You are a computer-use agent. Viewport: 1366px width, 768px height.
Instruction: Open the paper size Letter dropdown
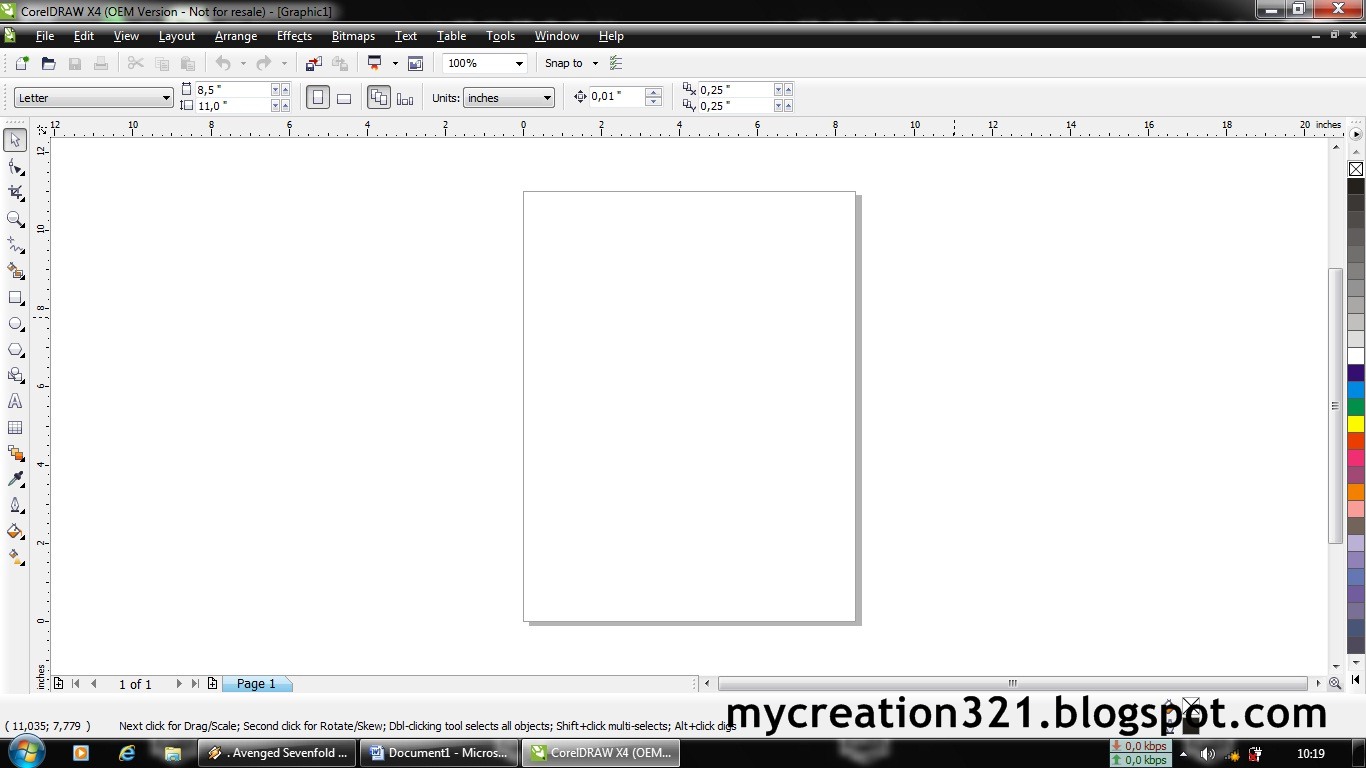click(166, 98)
